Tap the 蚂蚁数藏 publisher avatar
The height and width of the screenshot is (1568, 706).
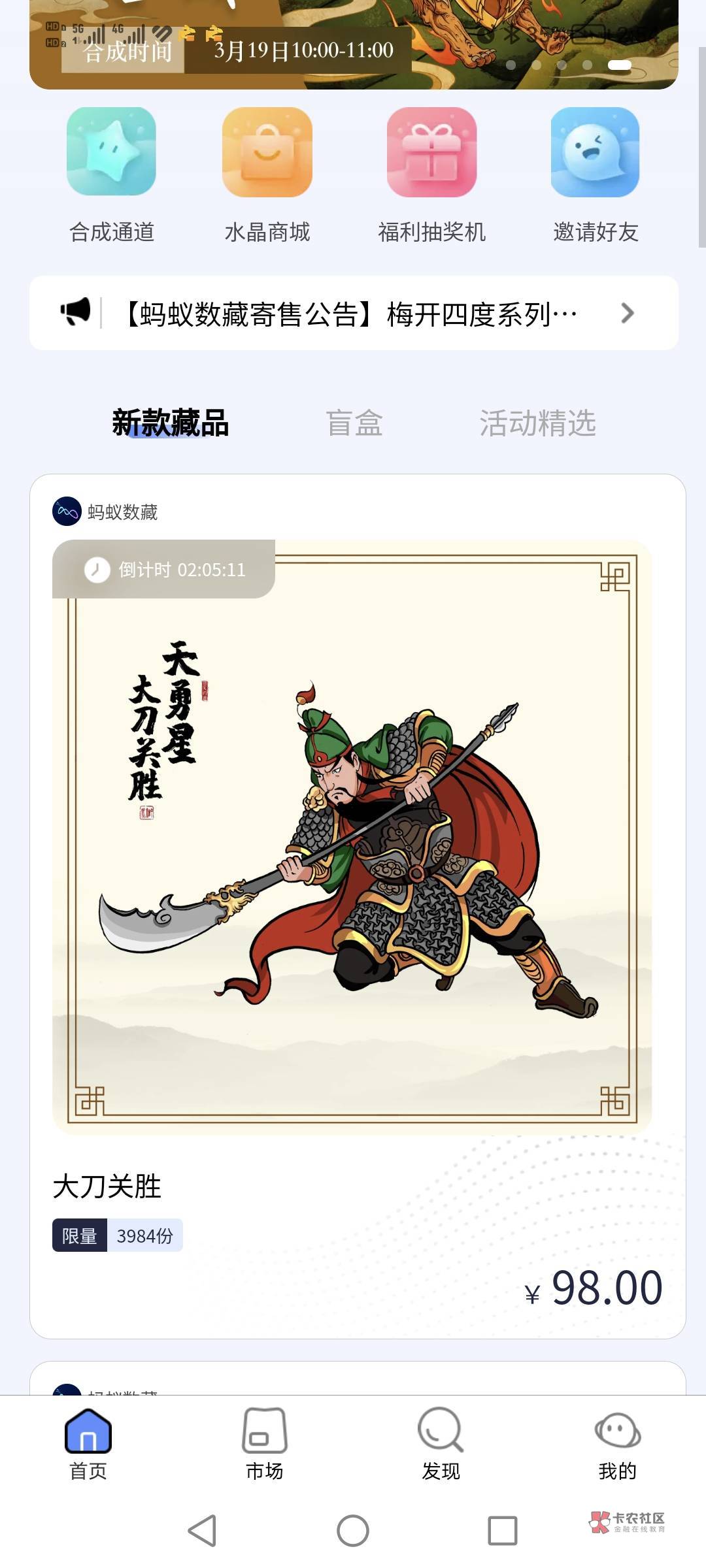click(x=67, y=512)
